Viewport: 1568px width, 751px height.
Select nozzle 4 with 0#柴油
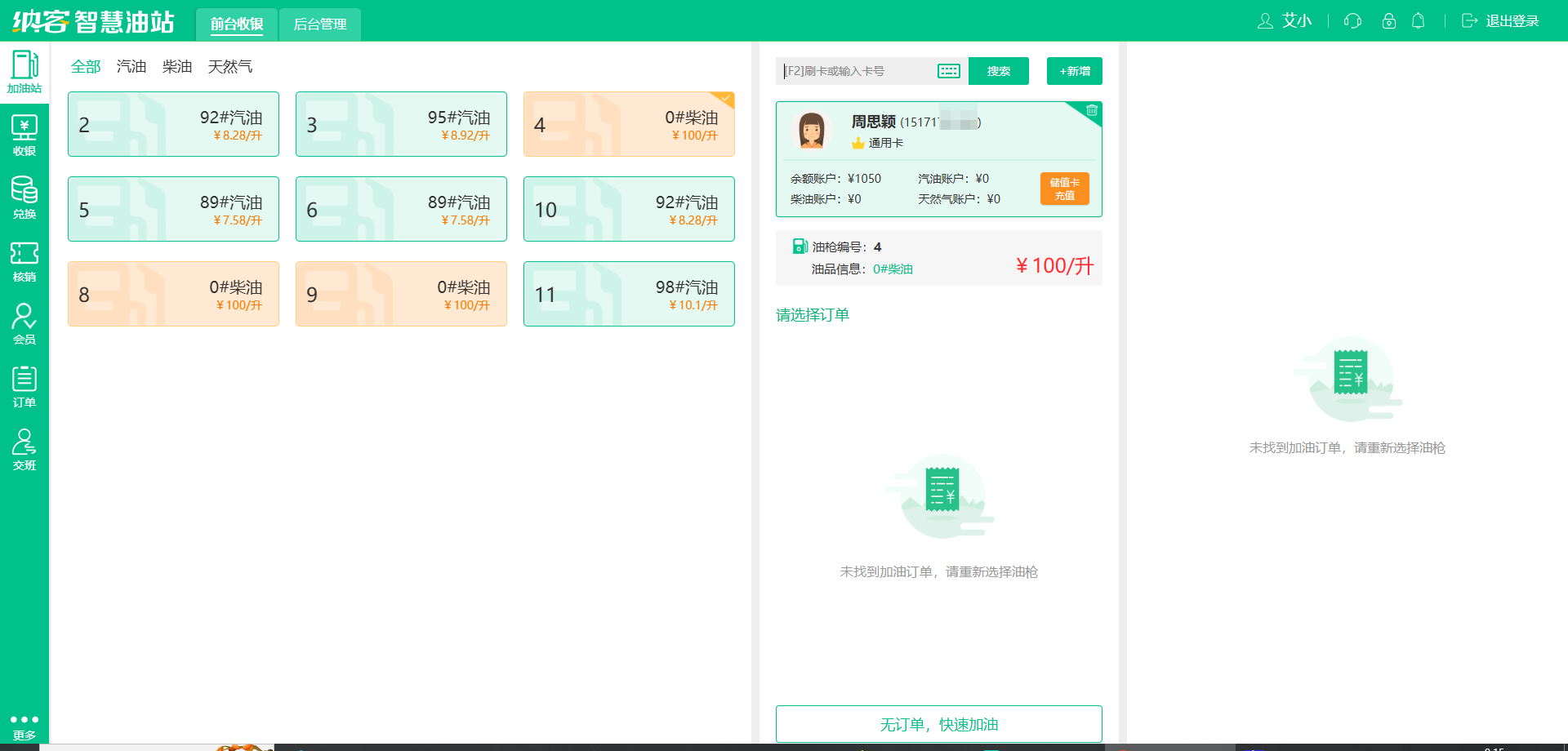[629, 124]
